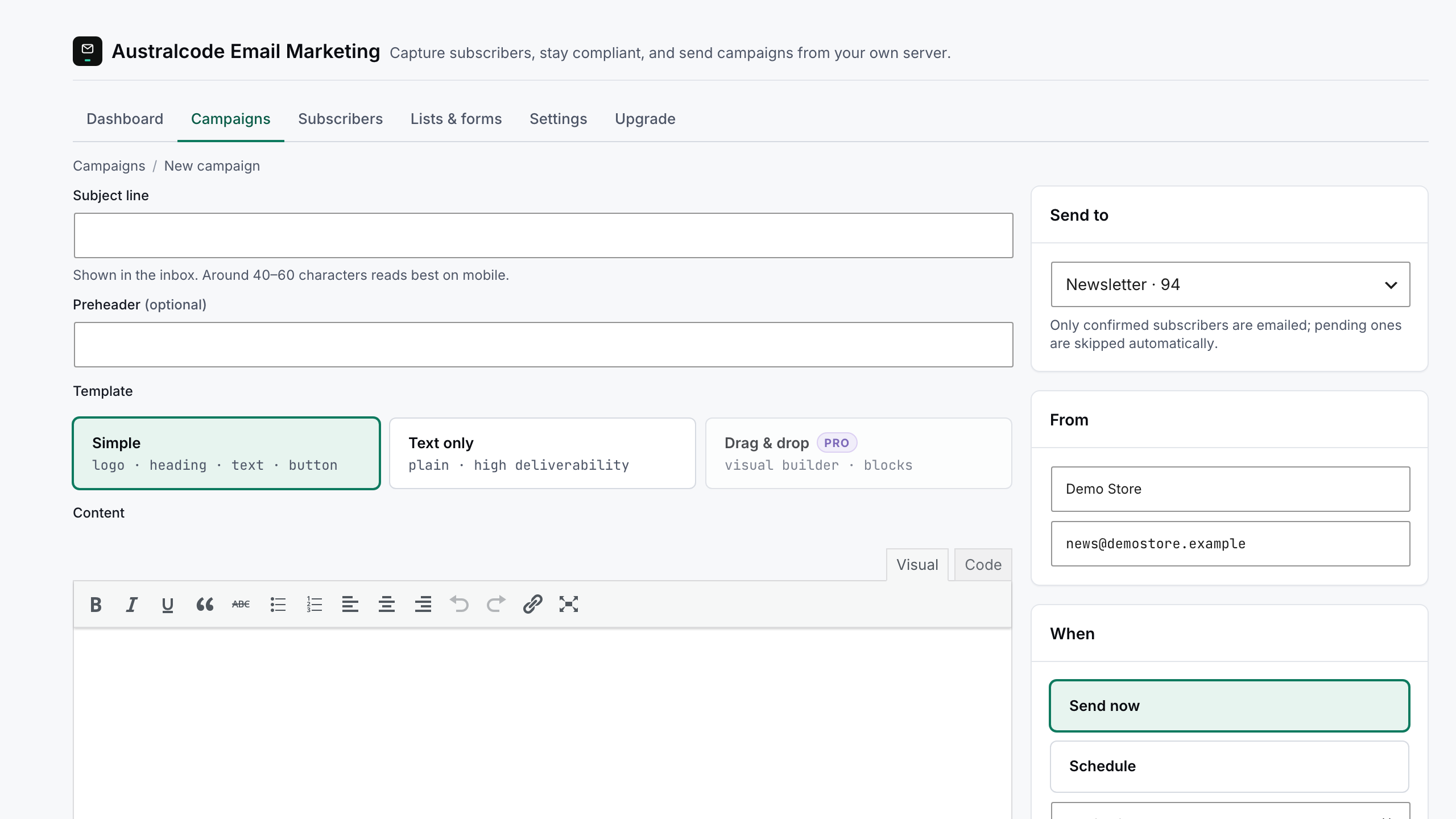Select the Drag & drop template

(859, 453)
